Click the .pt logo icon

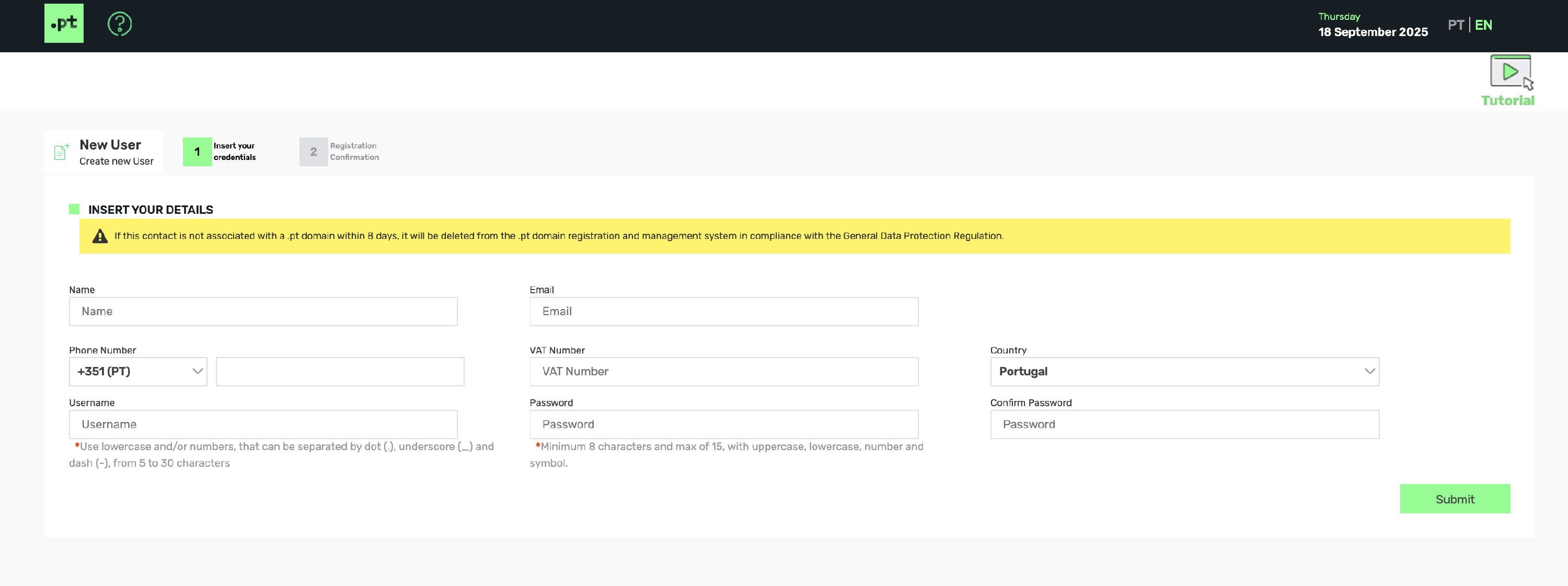click(x=64, y=24)
